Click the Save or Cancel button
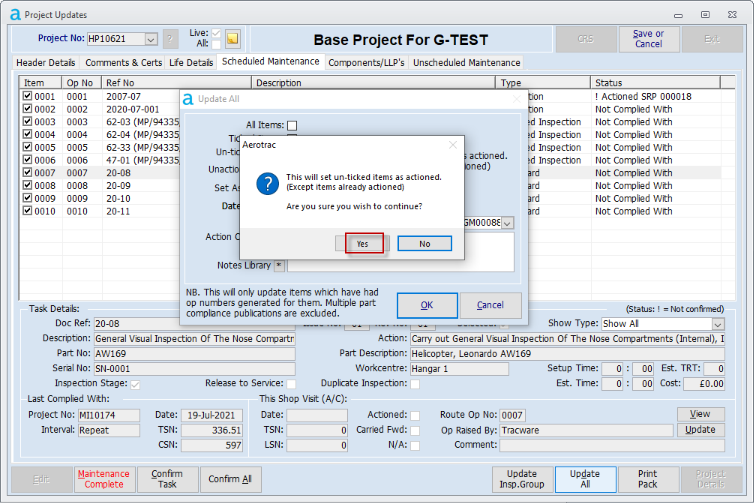The height and width of the screenshot is (503, 754). tap(648, 39)
